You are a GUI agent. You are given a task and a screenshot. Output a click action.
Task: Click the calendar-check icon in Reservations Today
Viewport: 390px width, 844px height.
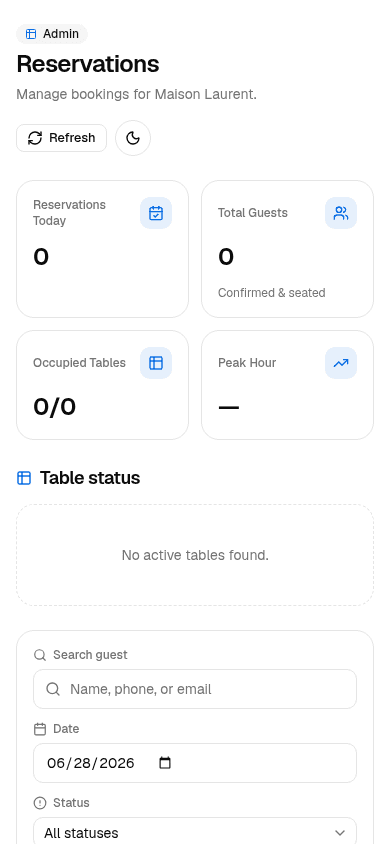coord(156,213)
